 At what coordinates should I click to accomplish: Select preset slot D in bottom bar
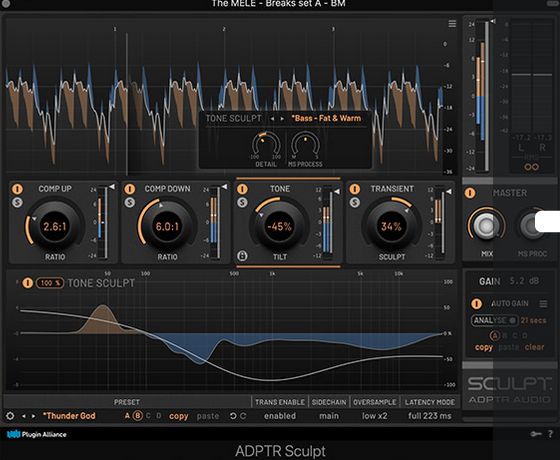pos(159,416)
